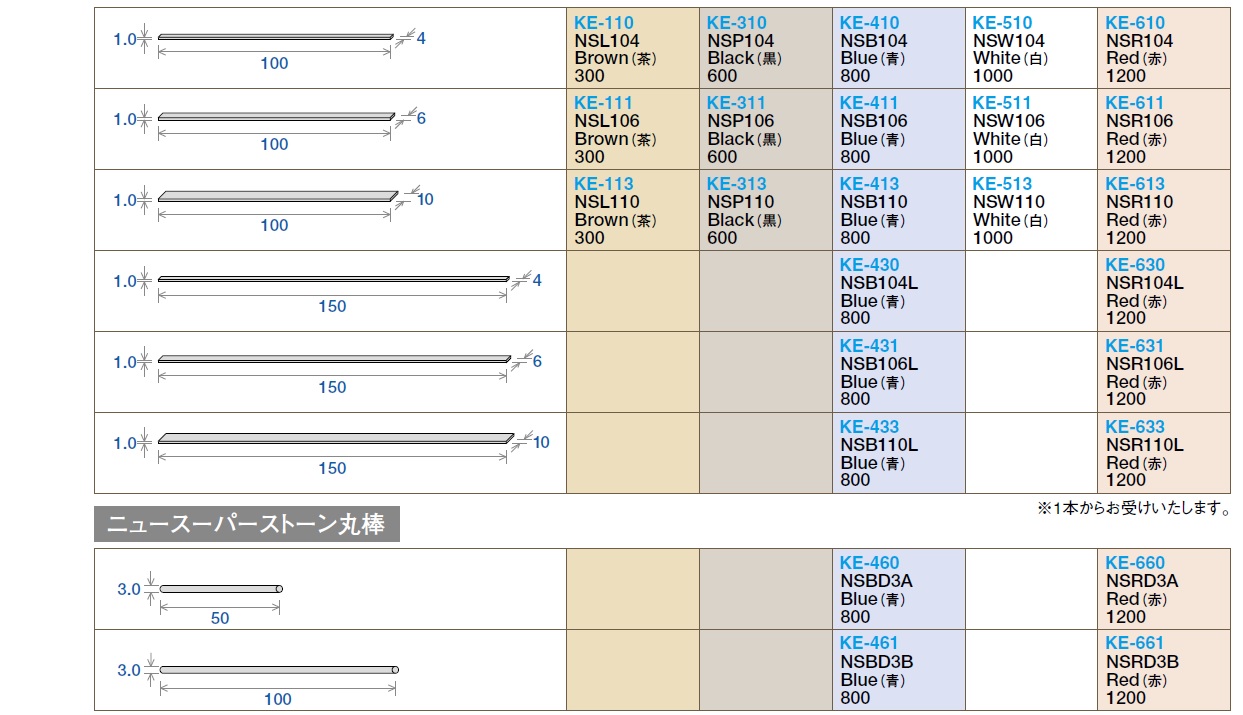Open product code KE-430
This screenshot has height=715, width=1243.
[x=869, y=266]
